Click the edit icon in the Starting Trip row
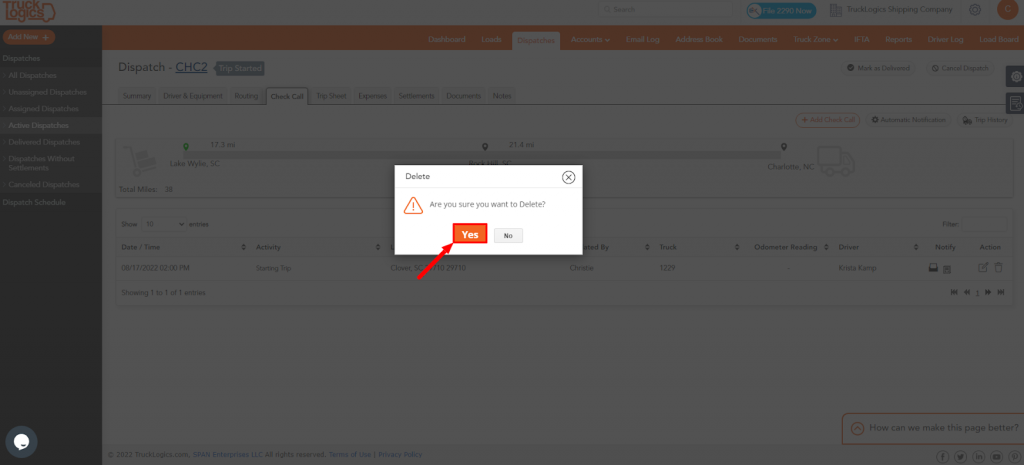The height and width of the screenshot is (465, 1024). 983,267
